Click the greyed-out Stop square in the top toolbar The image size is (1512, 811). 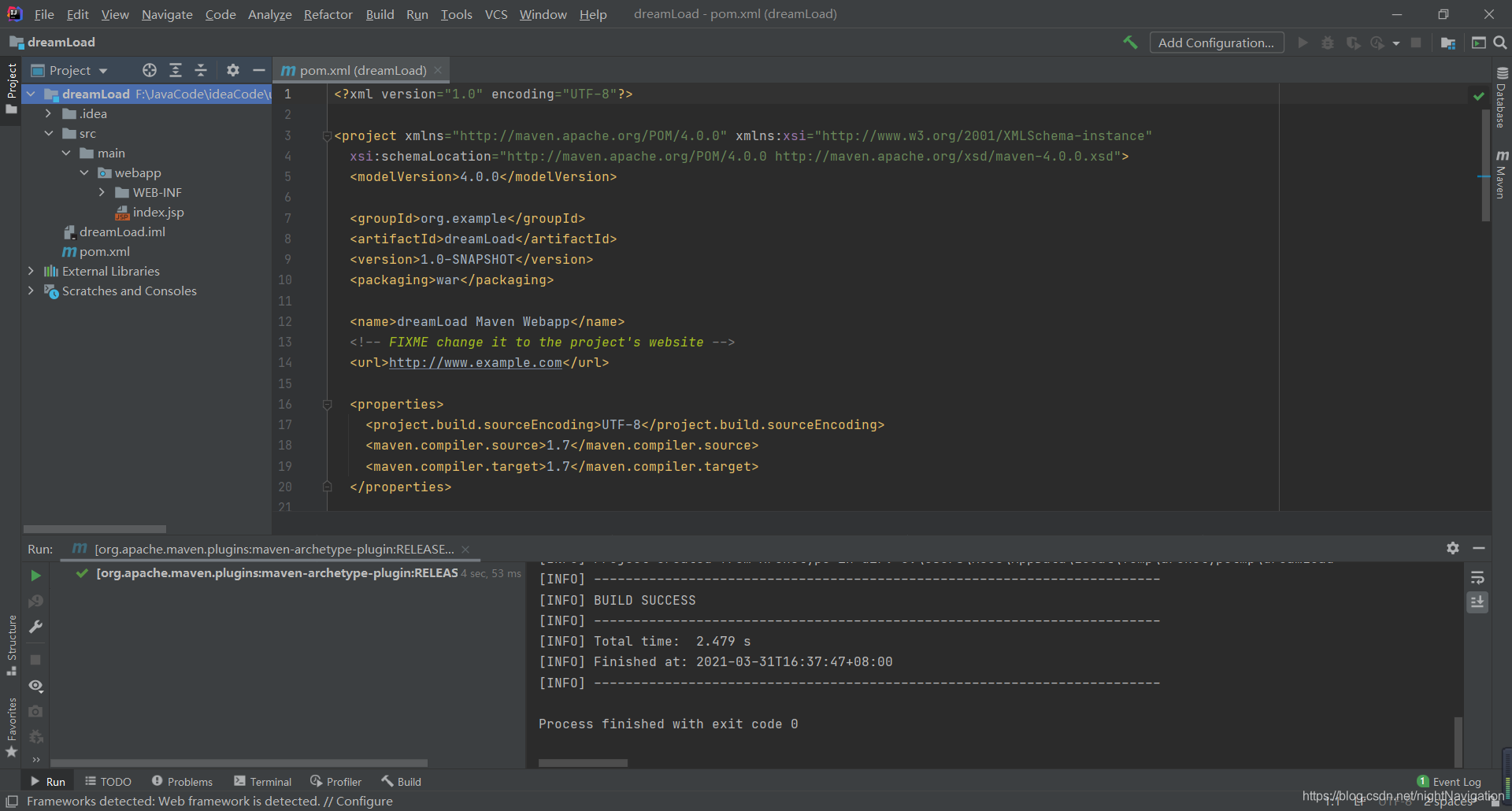[1416, 43]
